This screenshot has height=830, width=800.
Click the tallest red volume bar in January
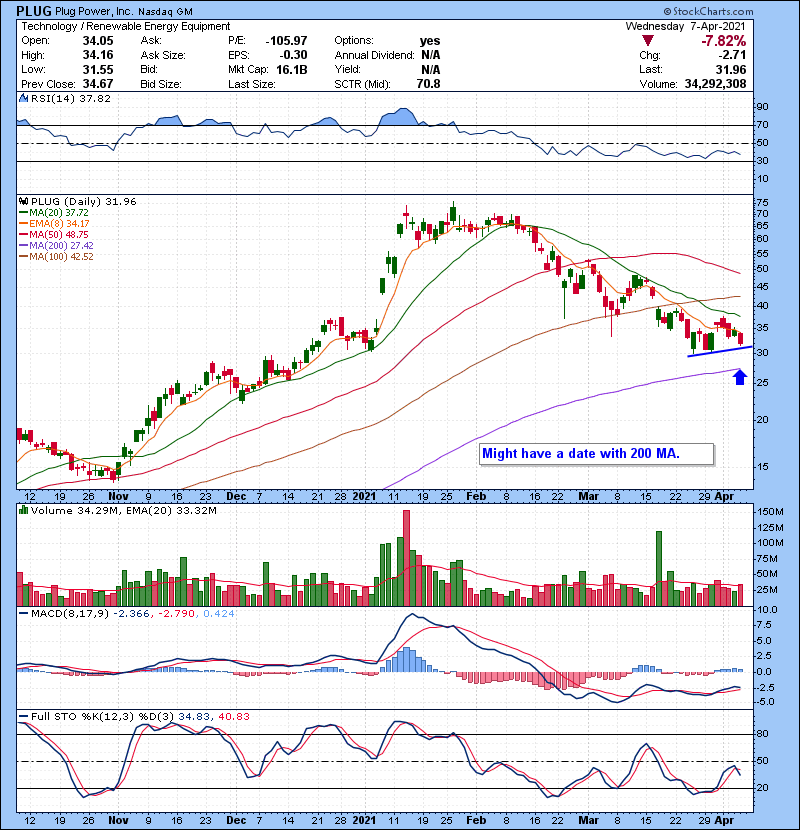(x=407, y=558)
